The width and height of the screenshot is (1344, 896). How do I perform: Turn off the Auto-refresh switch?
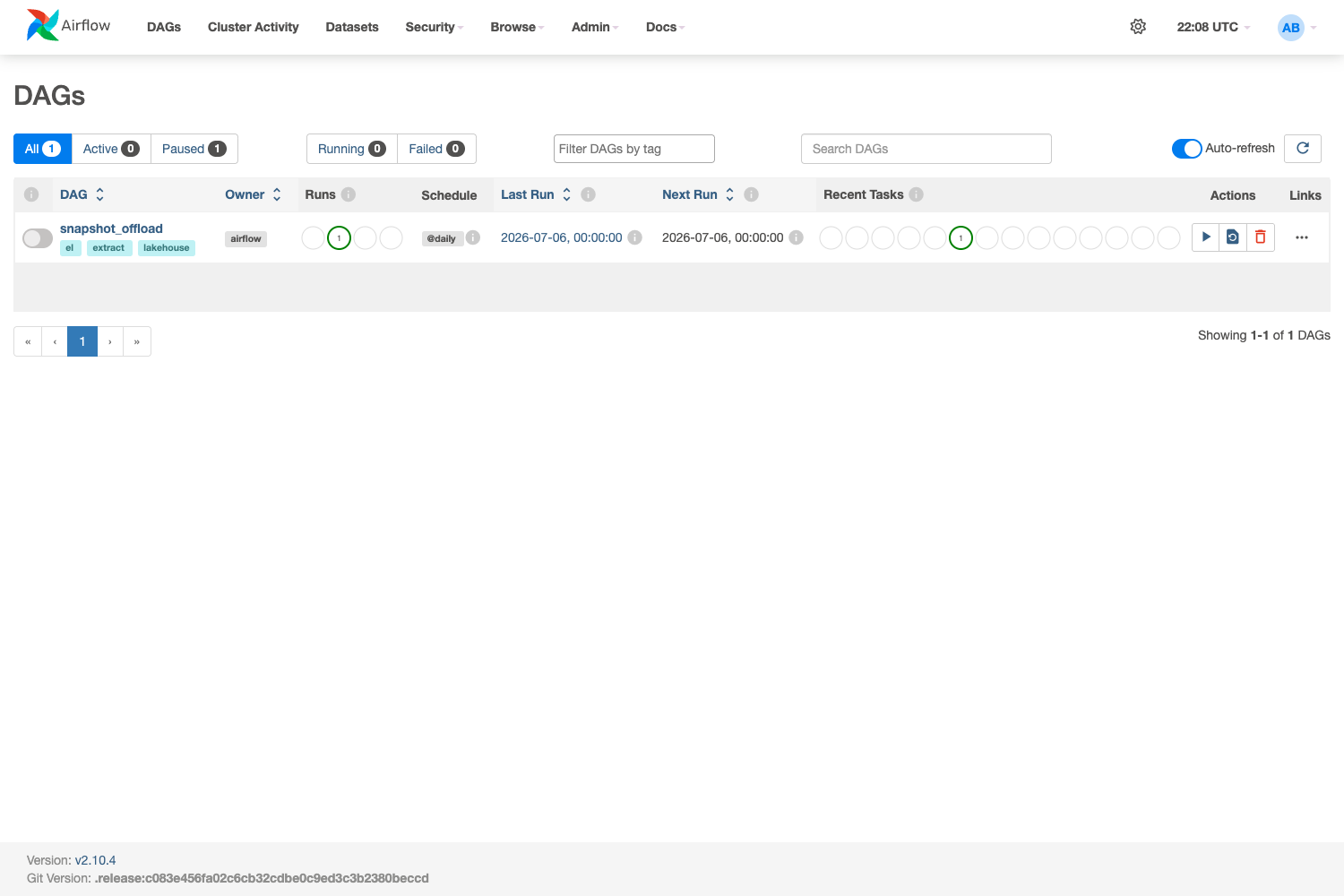click(x=1186, y=149)
